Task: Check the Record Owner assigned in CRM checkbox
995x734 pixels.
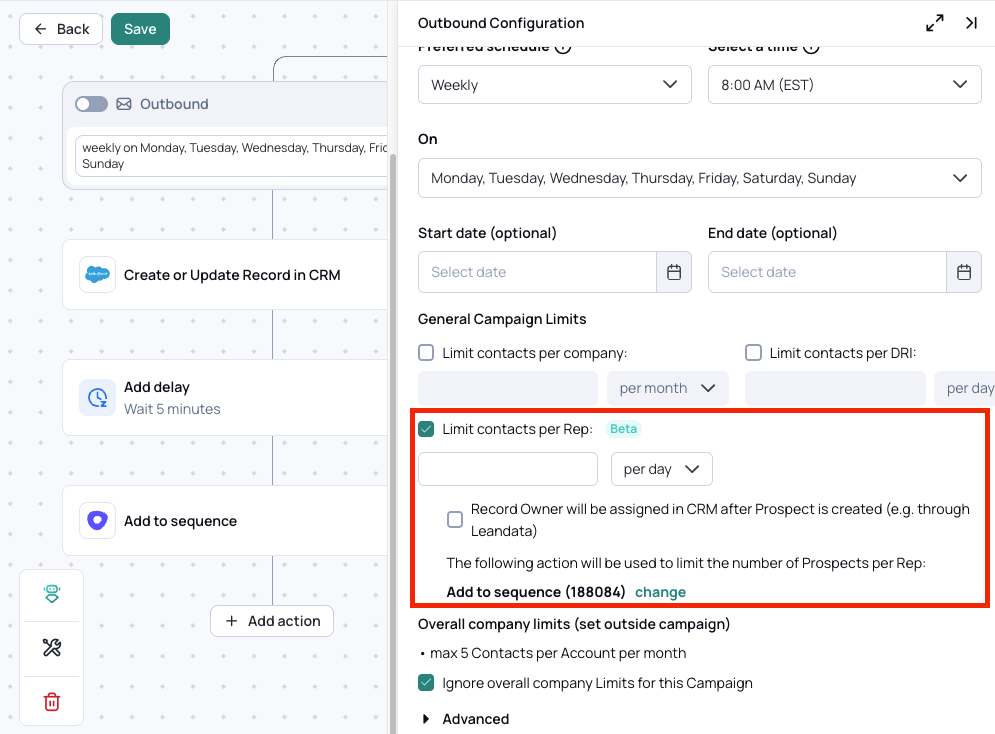Action: pos(455,520)
